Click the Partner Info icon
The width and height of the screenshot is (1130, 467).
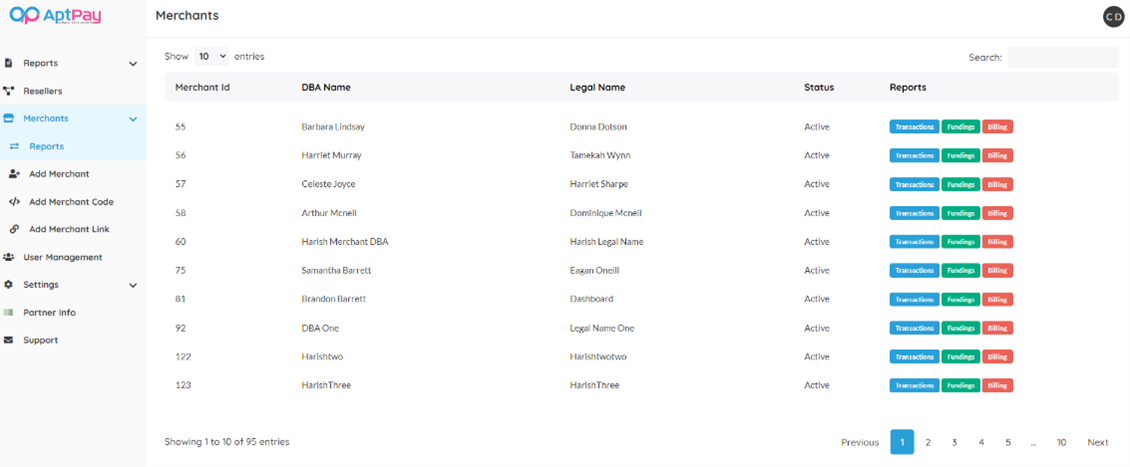9,313
